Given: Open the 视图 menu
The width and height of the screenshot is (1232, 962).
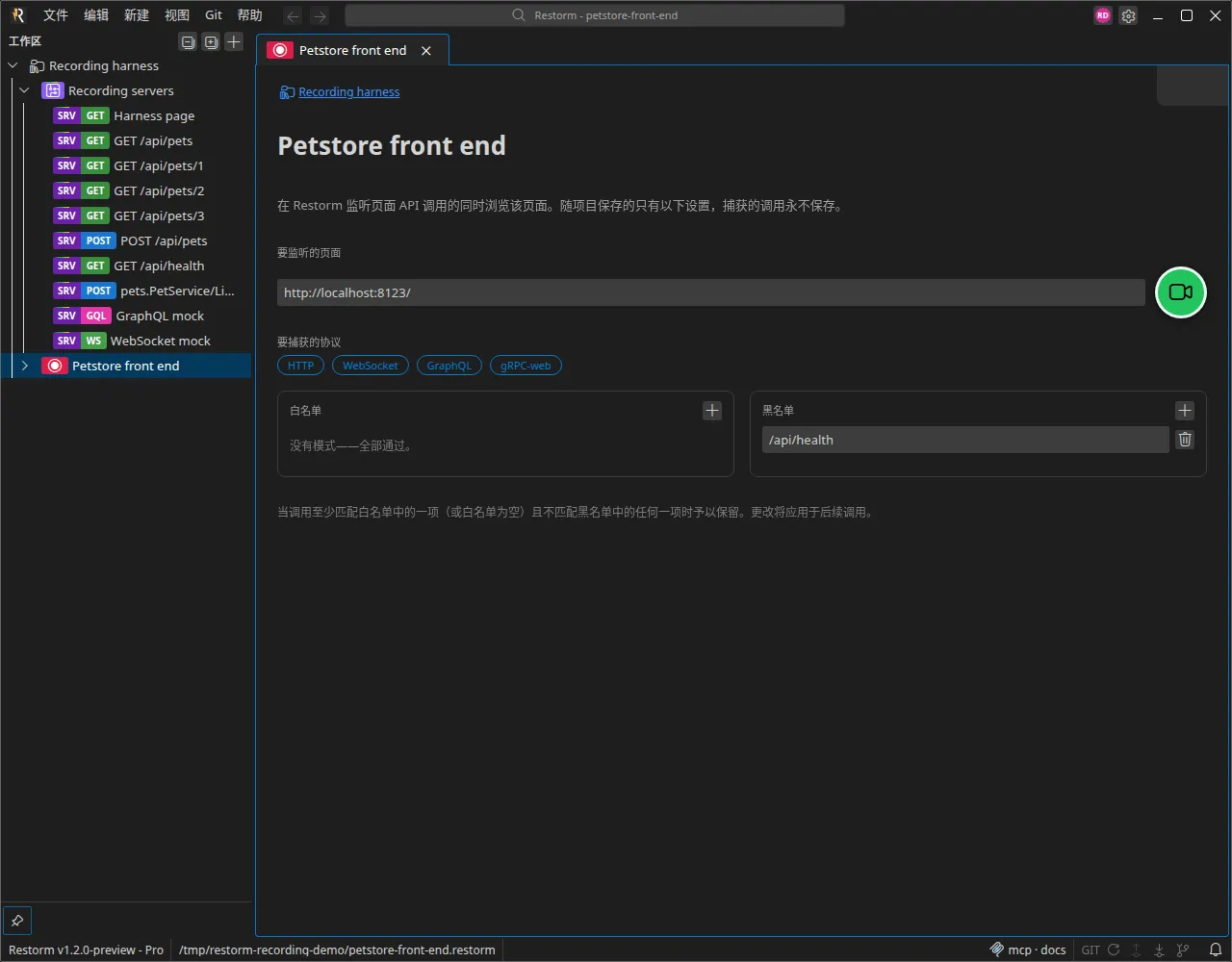Looking at the screenshot, I should tap(177, 15).
